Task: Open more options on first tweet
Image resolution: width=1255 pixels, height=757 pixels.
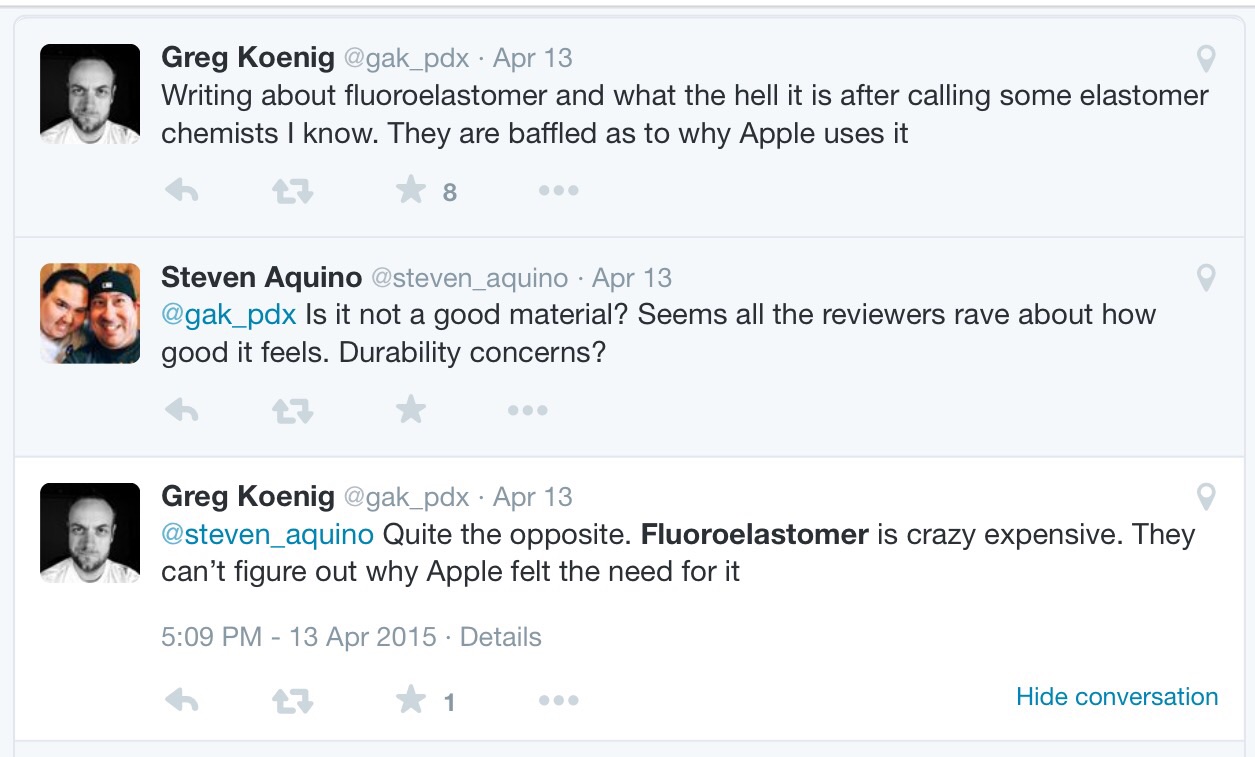Action: 558,190
